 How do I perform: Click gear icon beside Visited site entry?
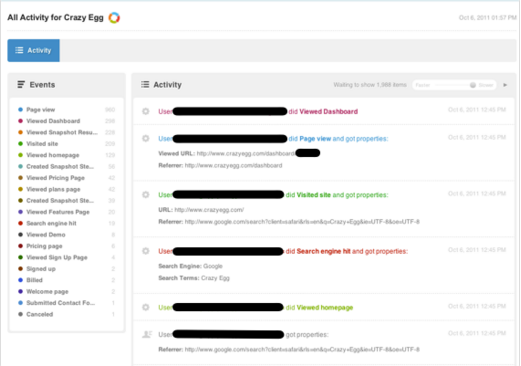coord(146,195)
